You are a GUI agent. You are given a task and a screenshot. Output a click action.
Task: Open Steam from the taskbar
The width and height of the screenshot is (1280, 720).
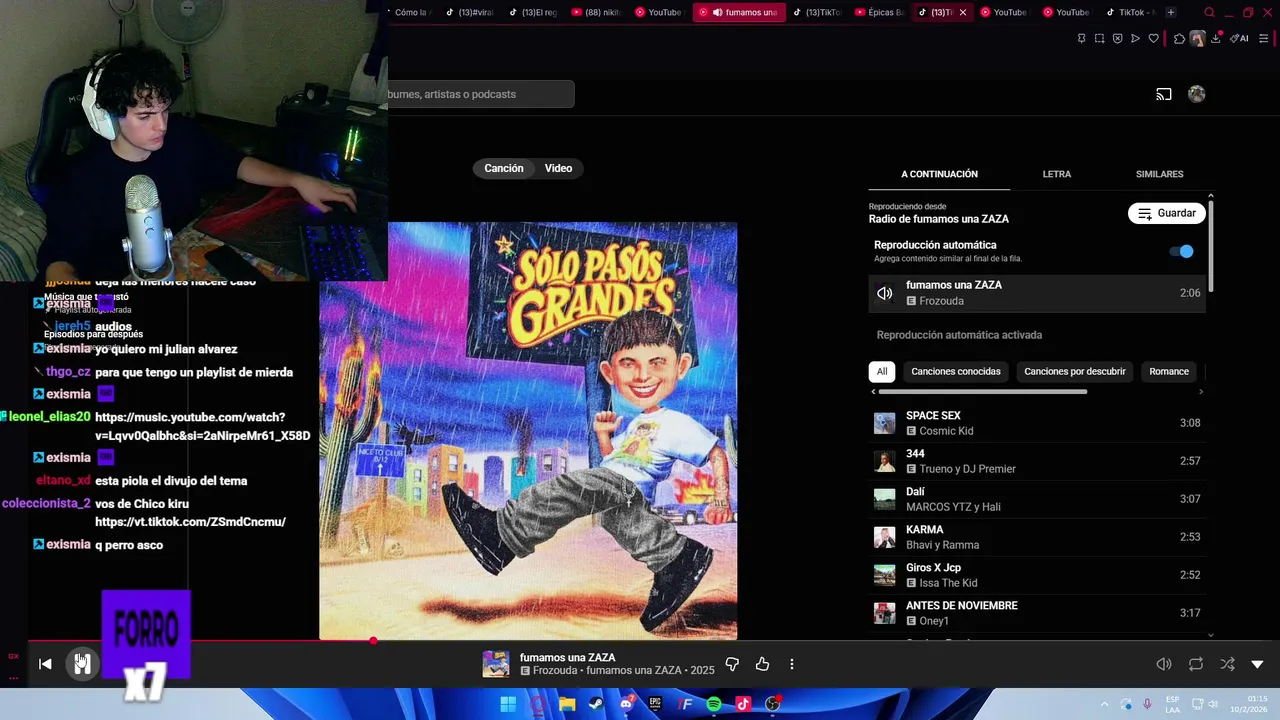(x=596, y=704)
